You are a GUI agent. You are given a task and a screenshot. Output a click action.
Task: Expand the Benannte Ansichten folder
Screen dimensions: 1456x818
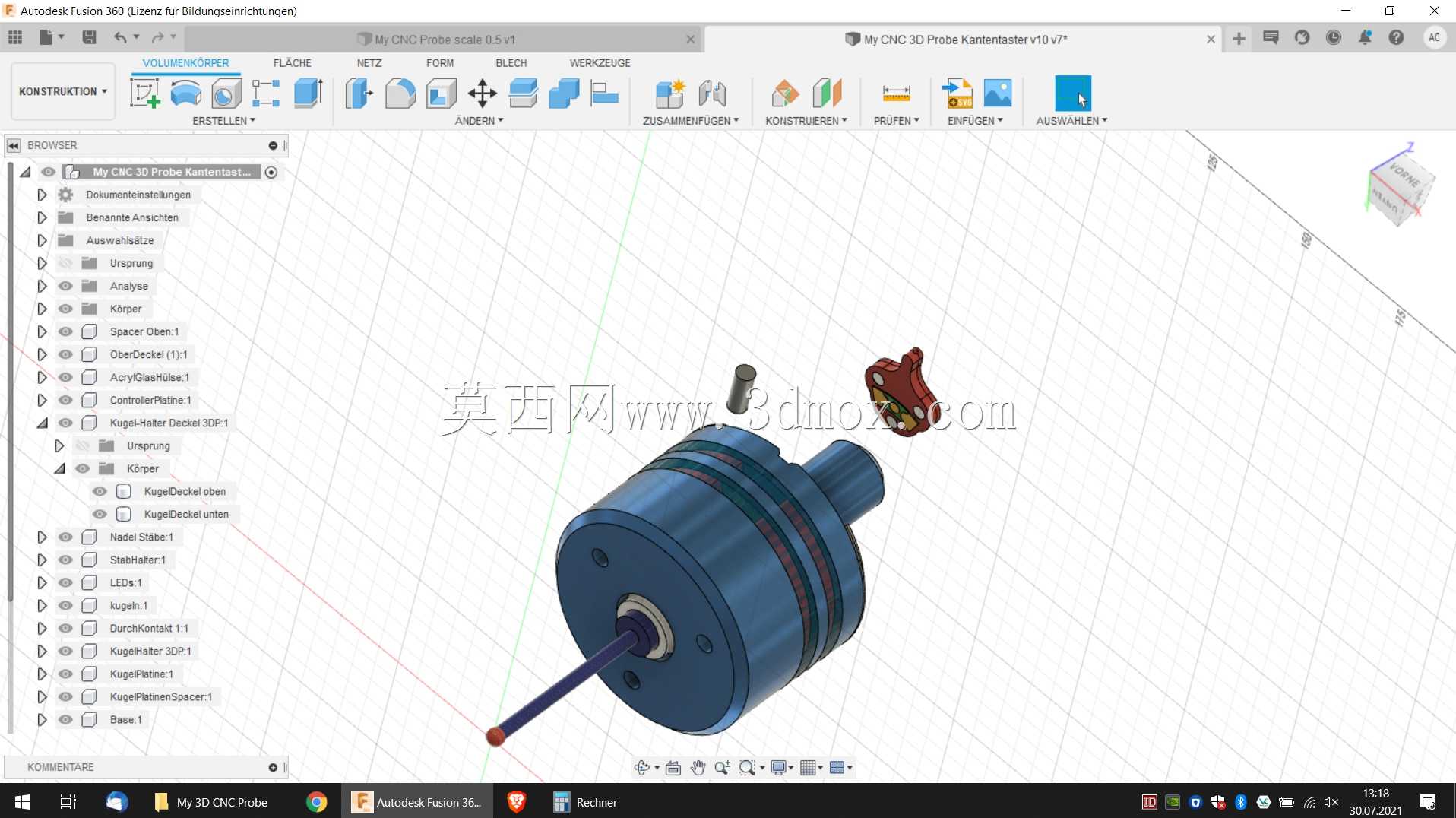pos(42,217)
